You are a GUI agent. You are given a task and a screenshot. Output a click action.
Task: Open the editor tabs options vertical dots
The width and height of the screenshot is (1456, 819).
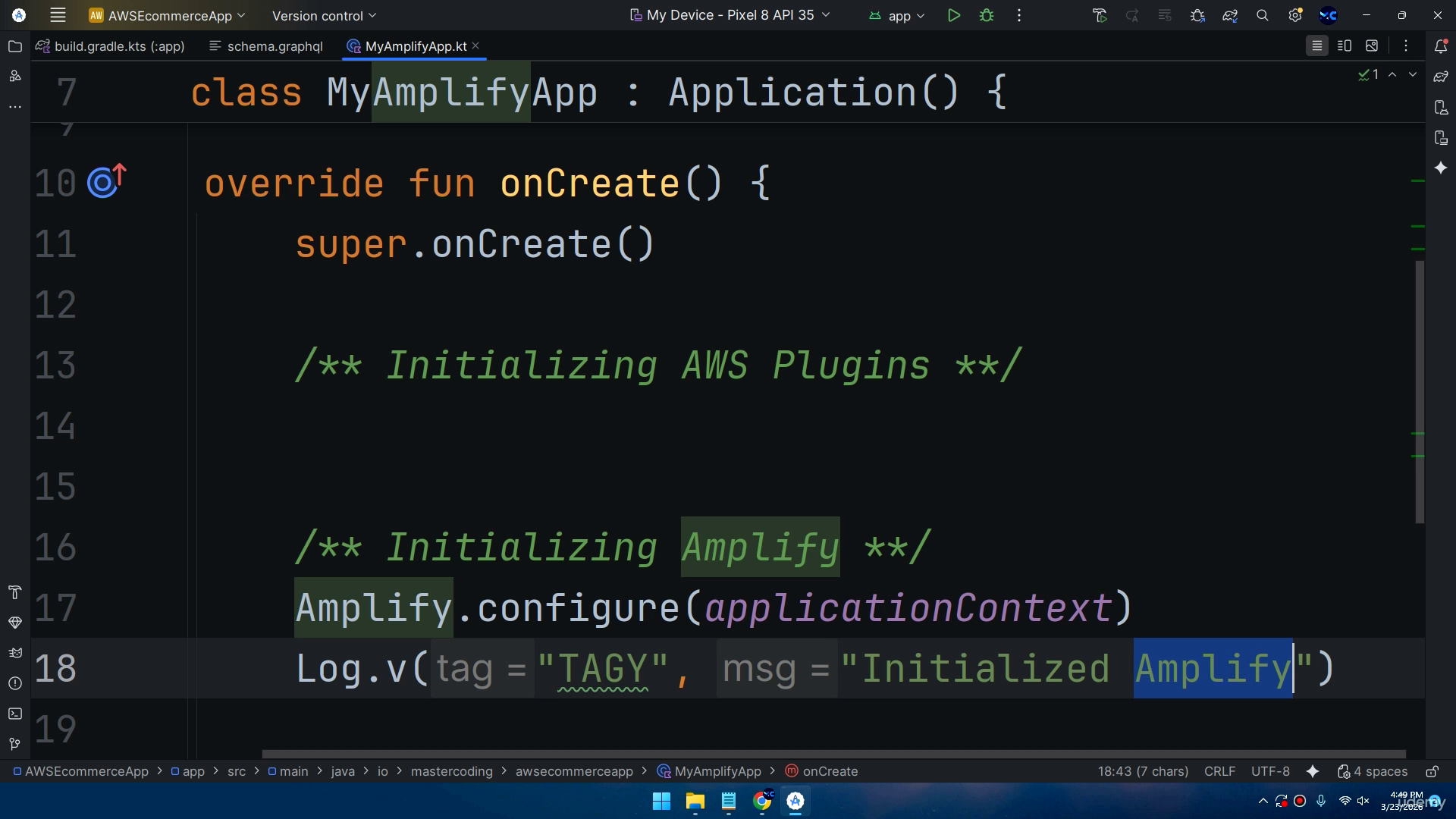click(1406, 46)
